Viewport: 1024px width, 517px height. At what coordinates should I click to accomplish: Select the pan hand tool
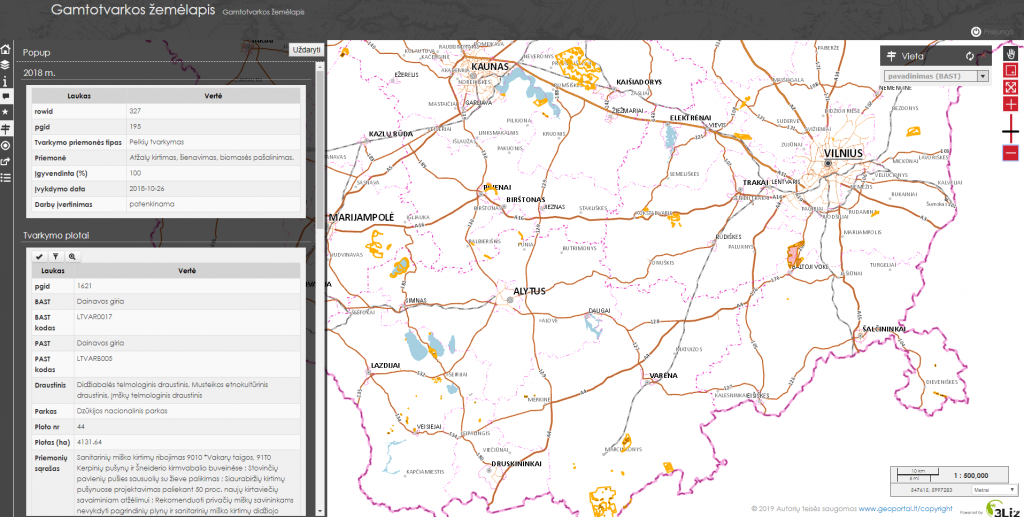tap(1011, 56)
